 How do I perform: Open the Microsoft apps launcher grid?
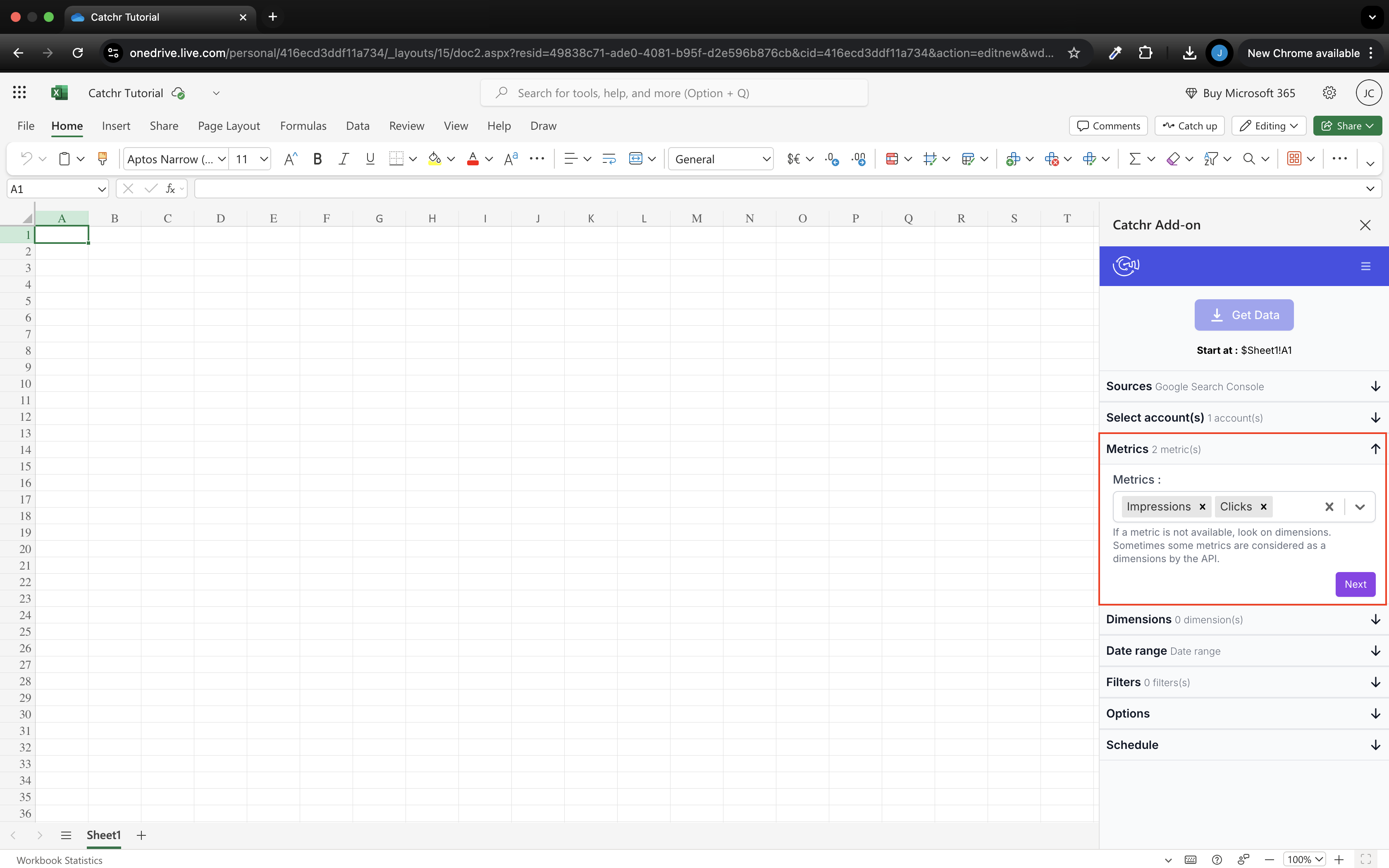19,93
